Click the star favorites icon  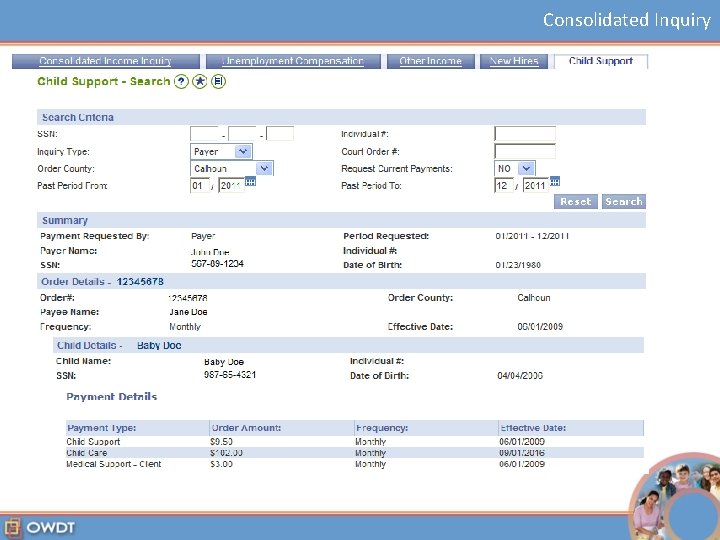point(200,82)
